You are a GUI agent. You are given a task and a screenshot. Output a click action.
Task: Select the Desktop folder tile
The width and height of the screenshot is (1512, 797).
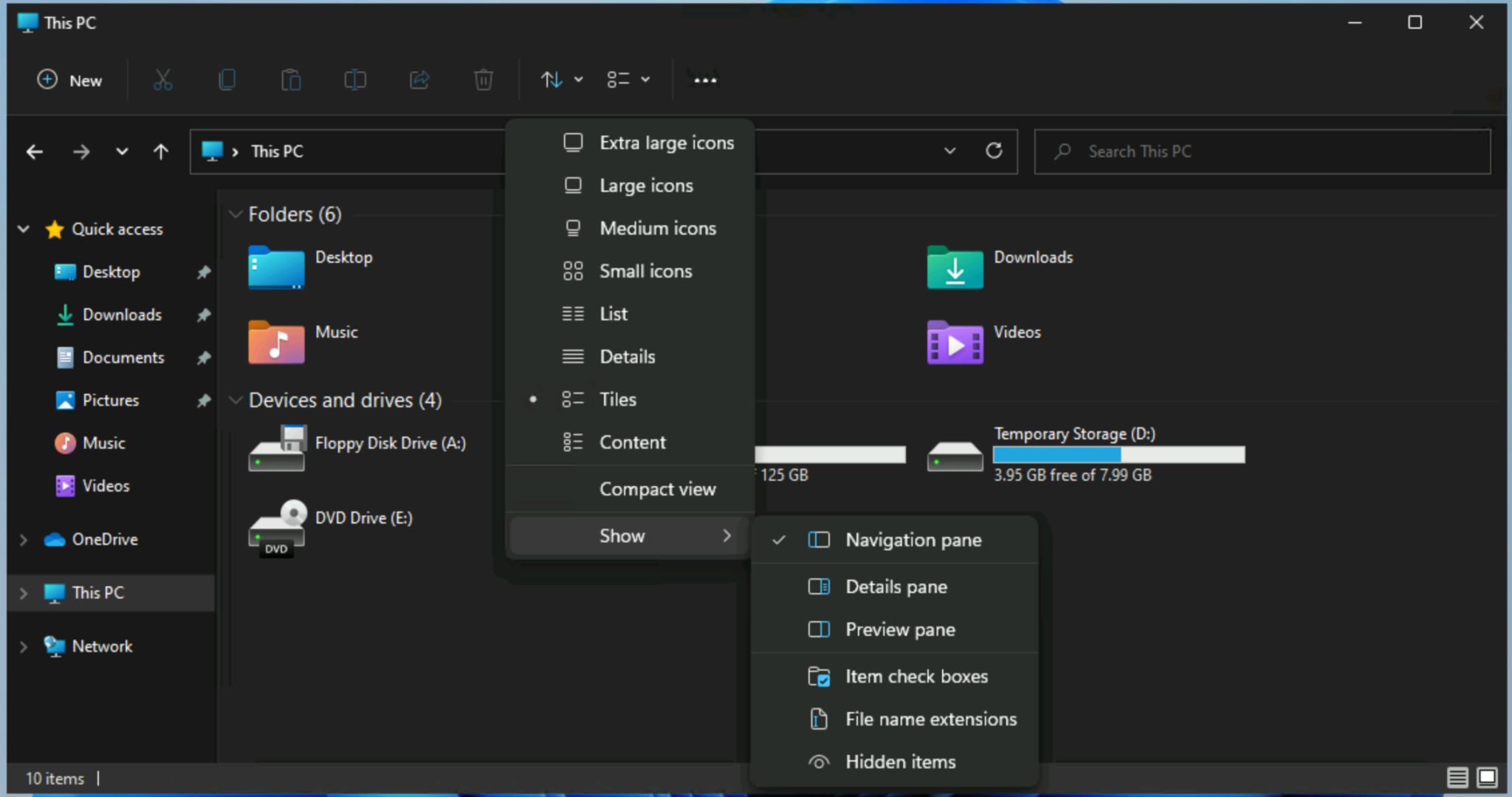(x=310, y=267)
